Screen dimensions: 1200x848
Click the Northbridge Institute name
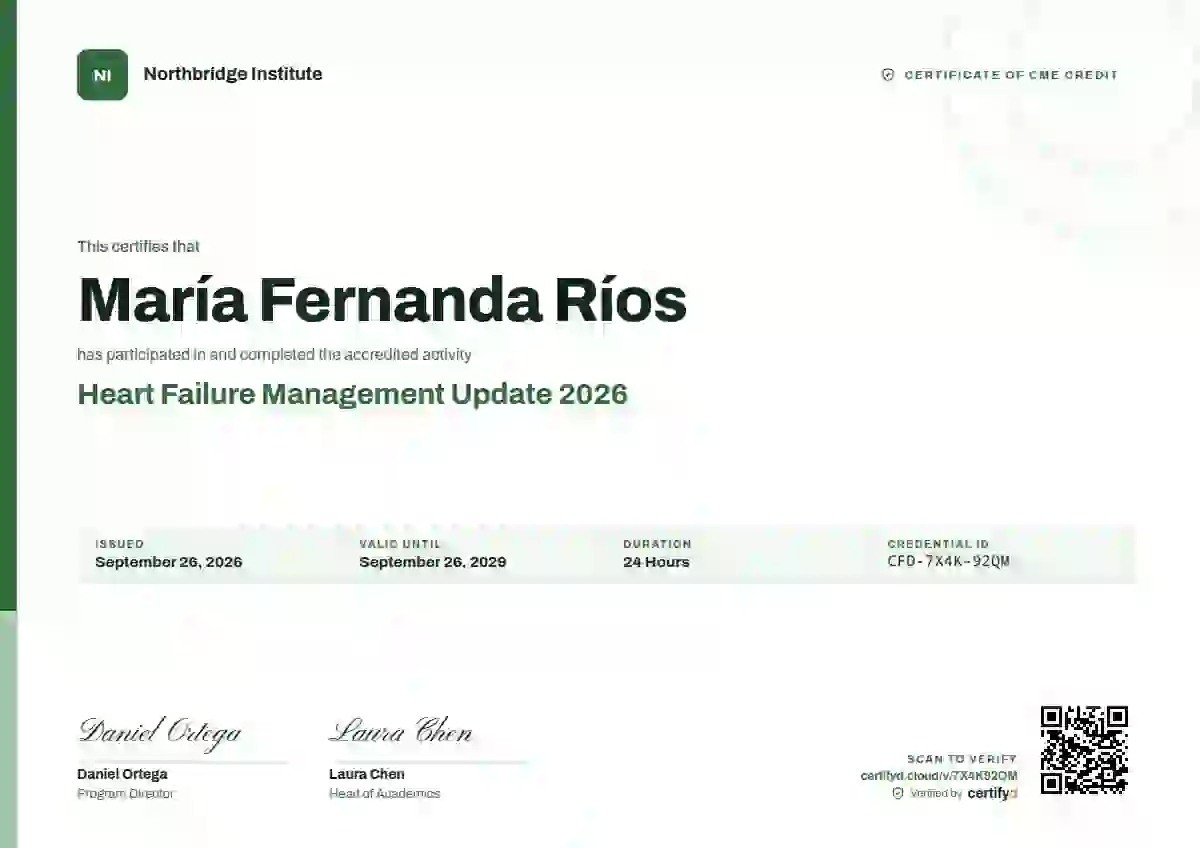pyautogui.click(x=233, y=74)
